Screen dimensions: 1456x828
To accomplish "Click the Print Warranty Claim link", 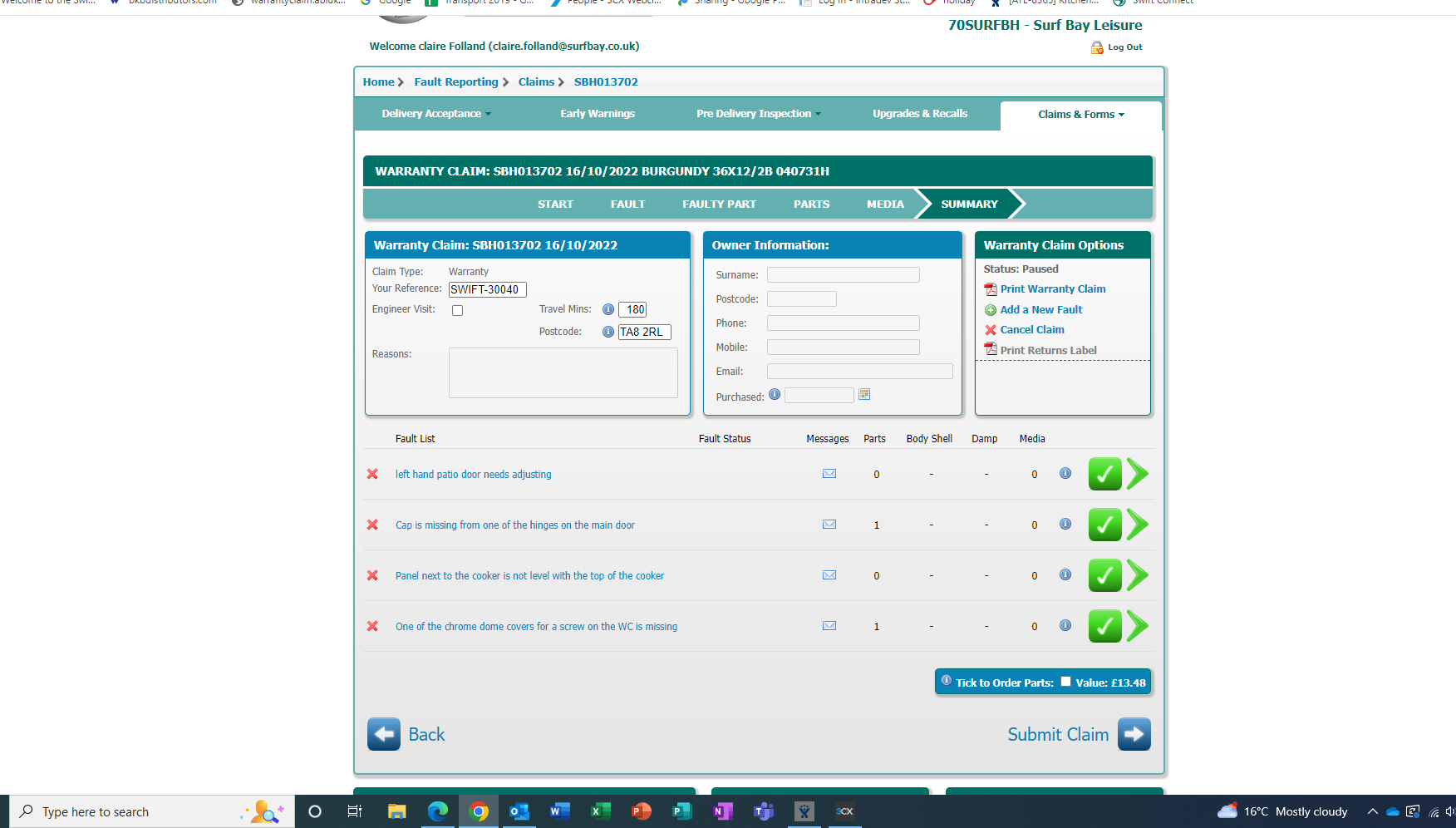I will [1053, 289].
